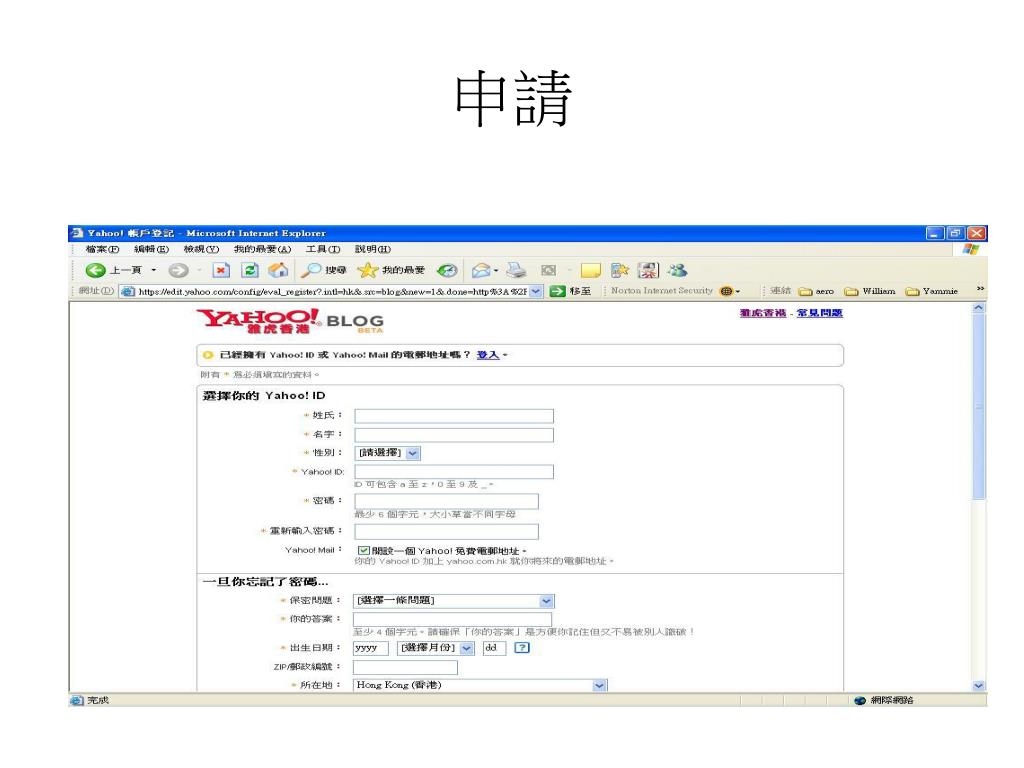This screenshot has height=768, width=1024.
Task: Open the Favorites (我的最愛) menu
Action: point(263,249)
